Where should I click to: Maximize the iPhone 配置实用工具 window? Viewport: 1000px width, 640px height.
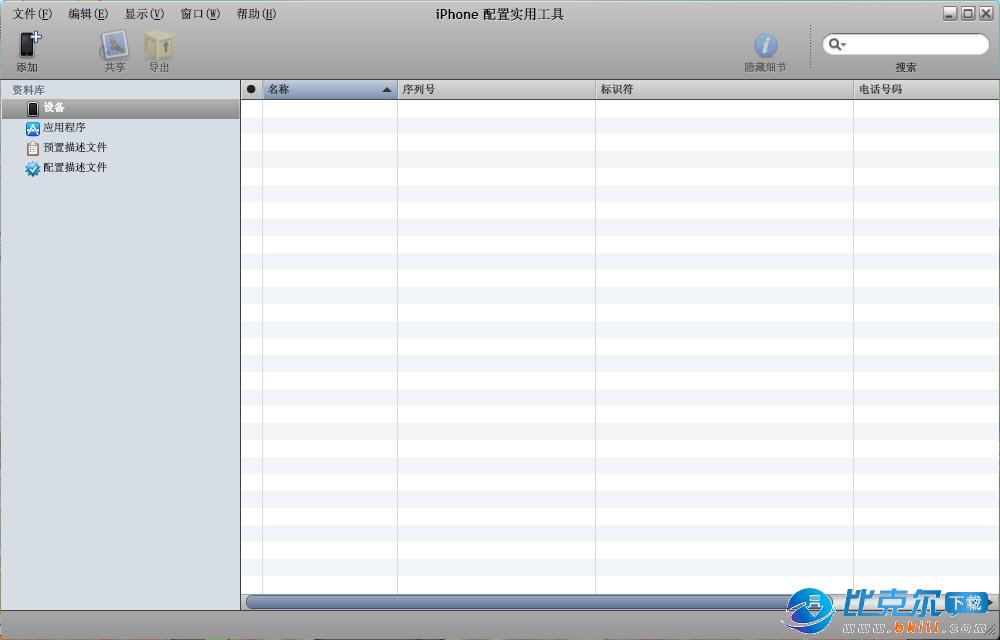point(968,13)
